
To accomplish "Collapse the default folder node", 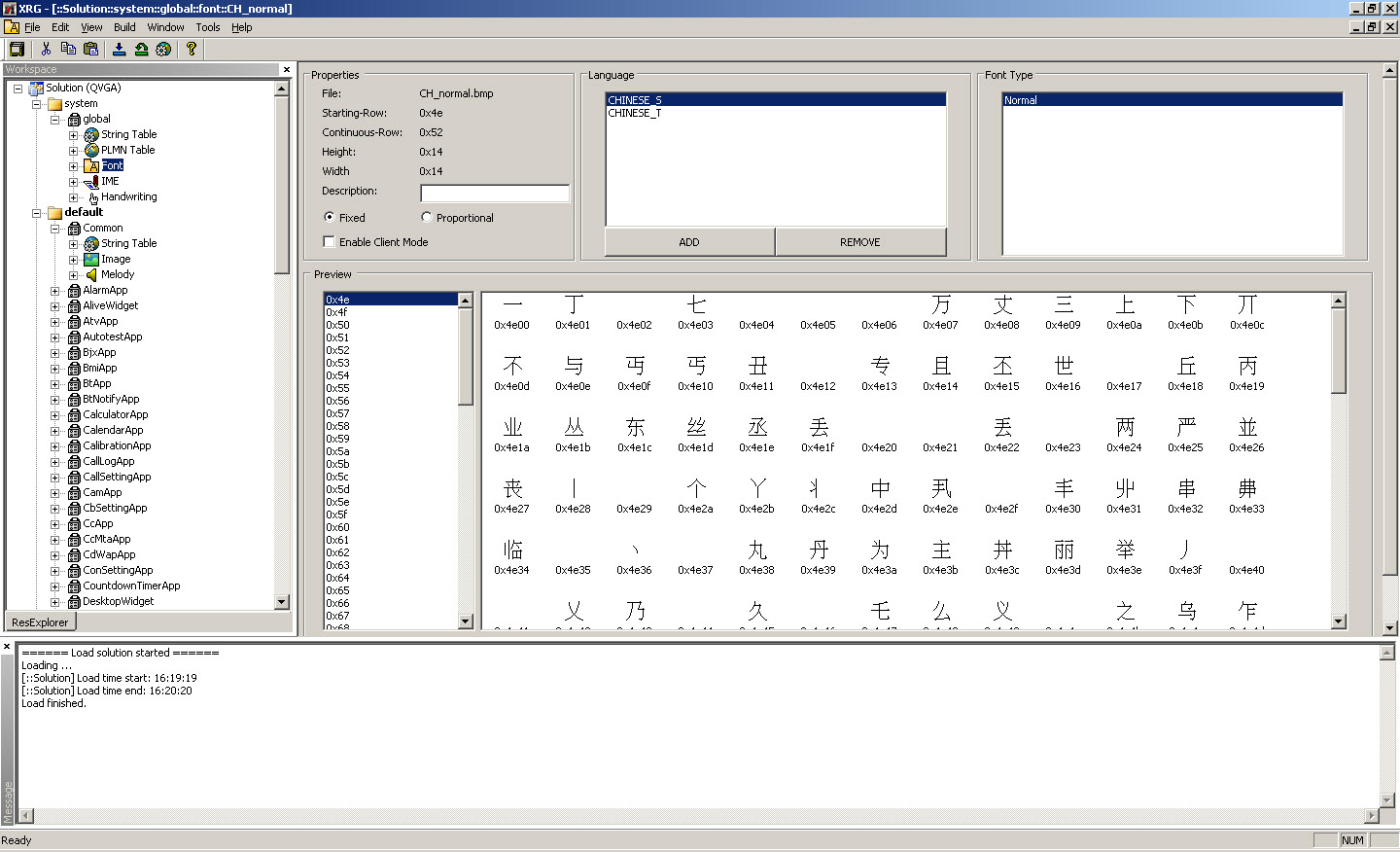I will click(37, 212).
